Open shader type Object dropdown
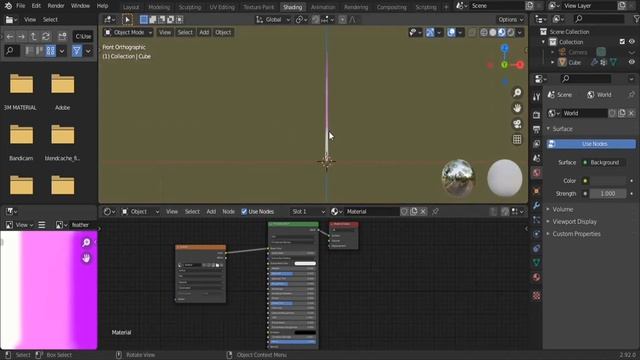The height and width of the screenshot is (360, 640). (140, 211)
